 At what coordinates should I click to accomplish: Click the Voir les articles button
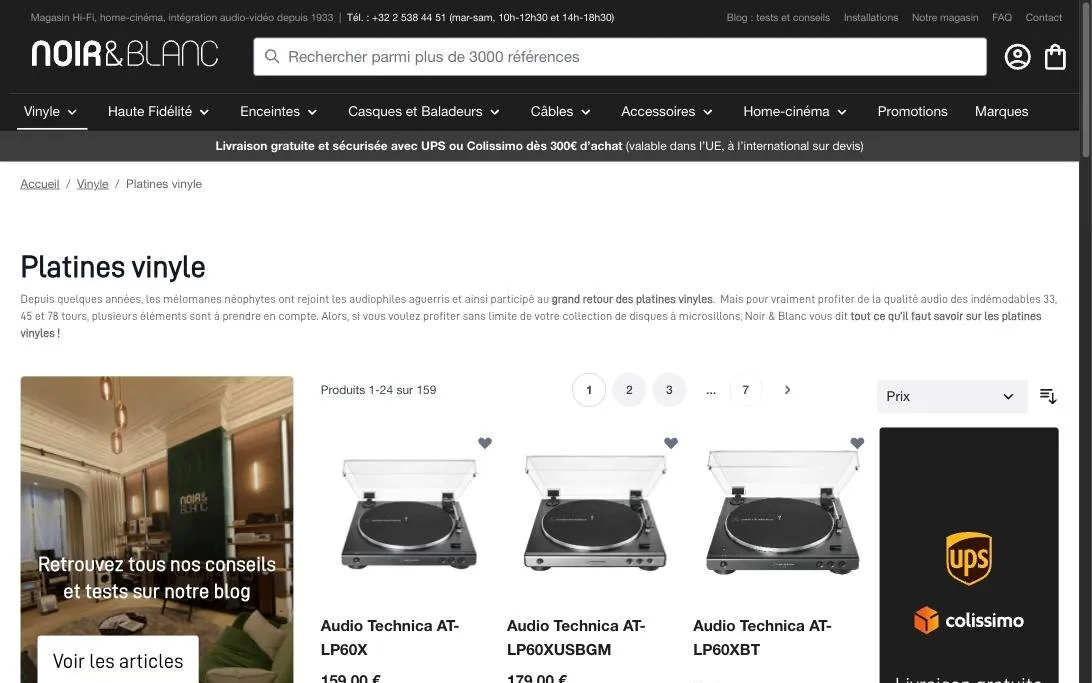118,660
